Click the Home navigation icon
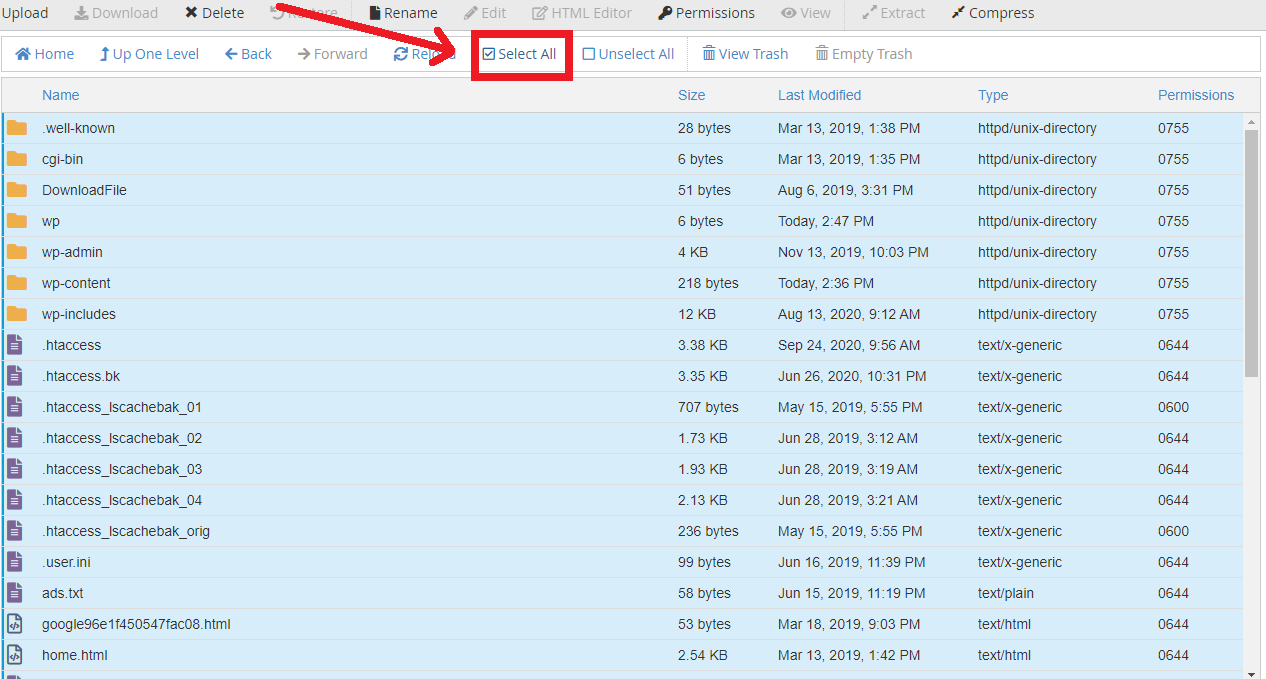1266x679 pixels. [x=44, y=53]
